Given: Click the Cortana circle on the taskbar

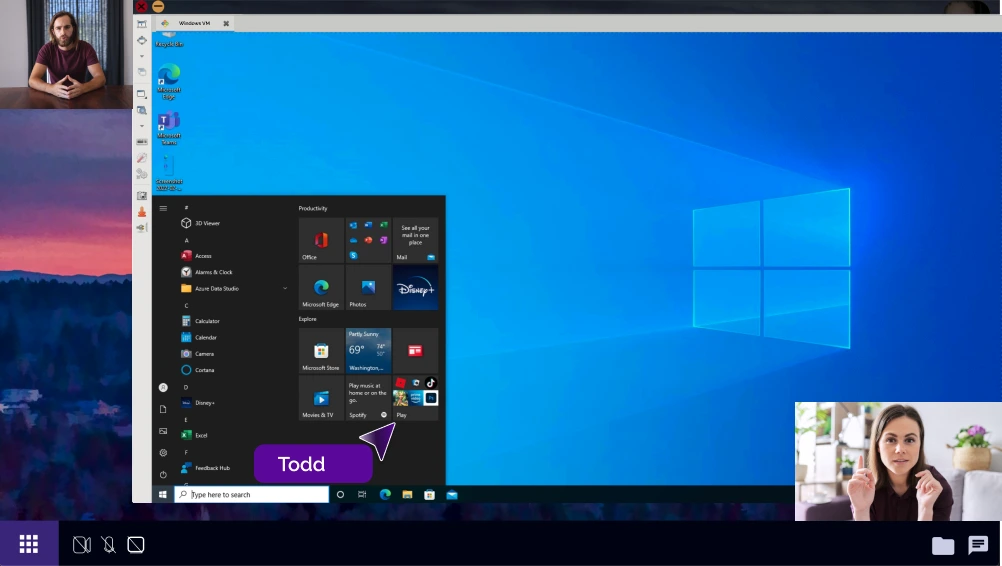Looking at the screenshot, I should pyautogui.click(x=340, y=494).
